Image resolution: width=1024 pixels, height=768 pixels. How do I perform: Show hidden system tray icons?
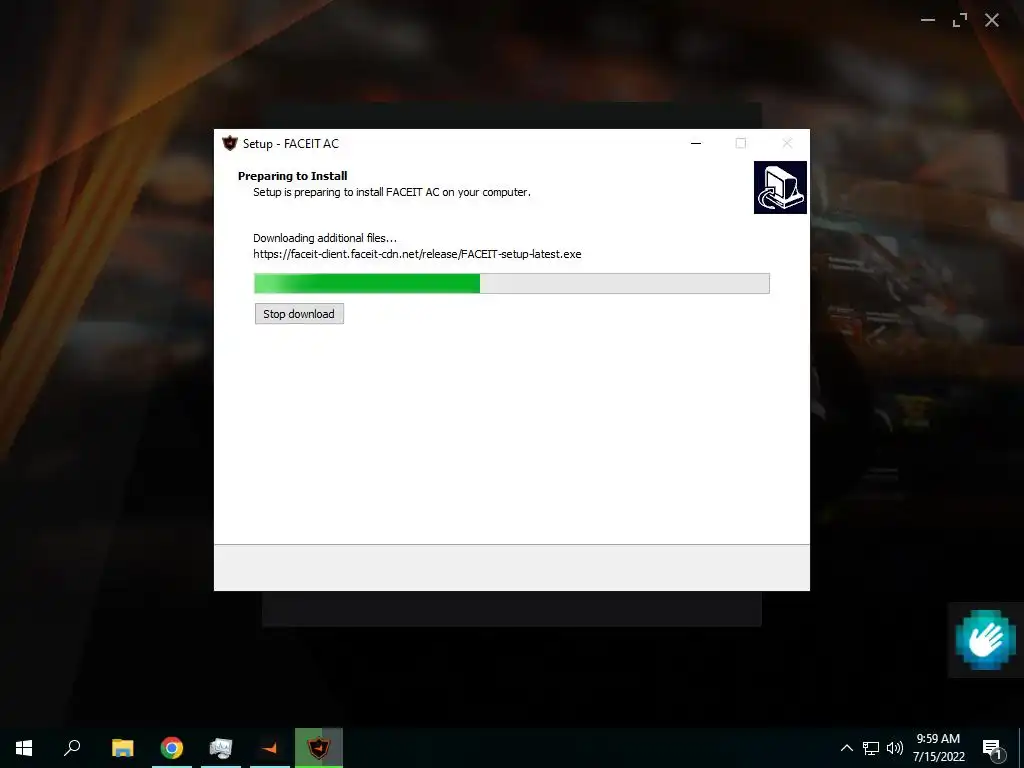[846, 748]
